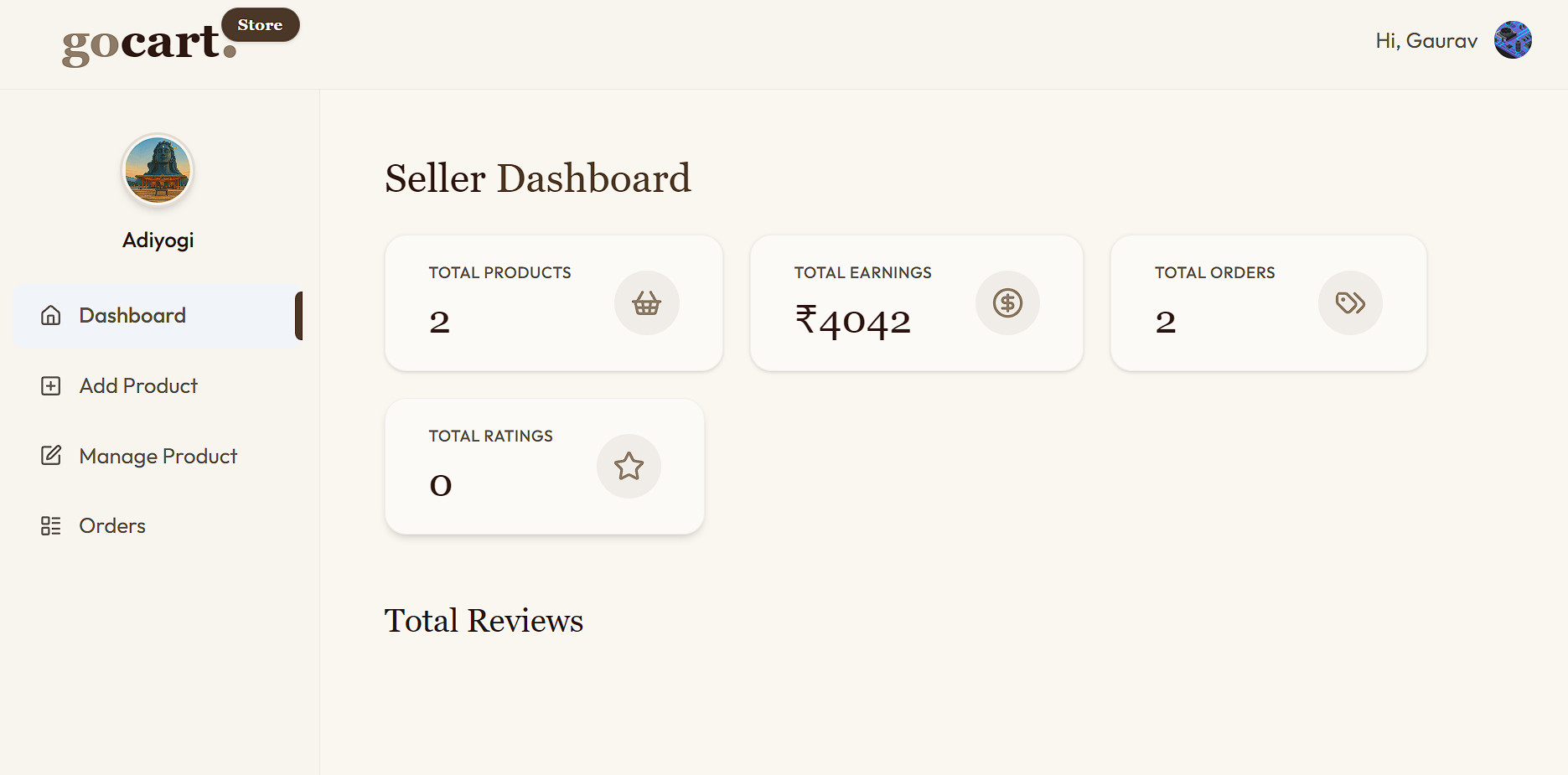The width and height of the screenshot is (1568, 775).
Task: Click the star icon in Total Ratings
Action: point(629,467)
